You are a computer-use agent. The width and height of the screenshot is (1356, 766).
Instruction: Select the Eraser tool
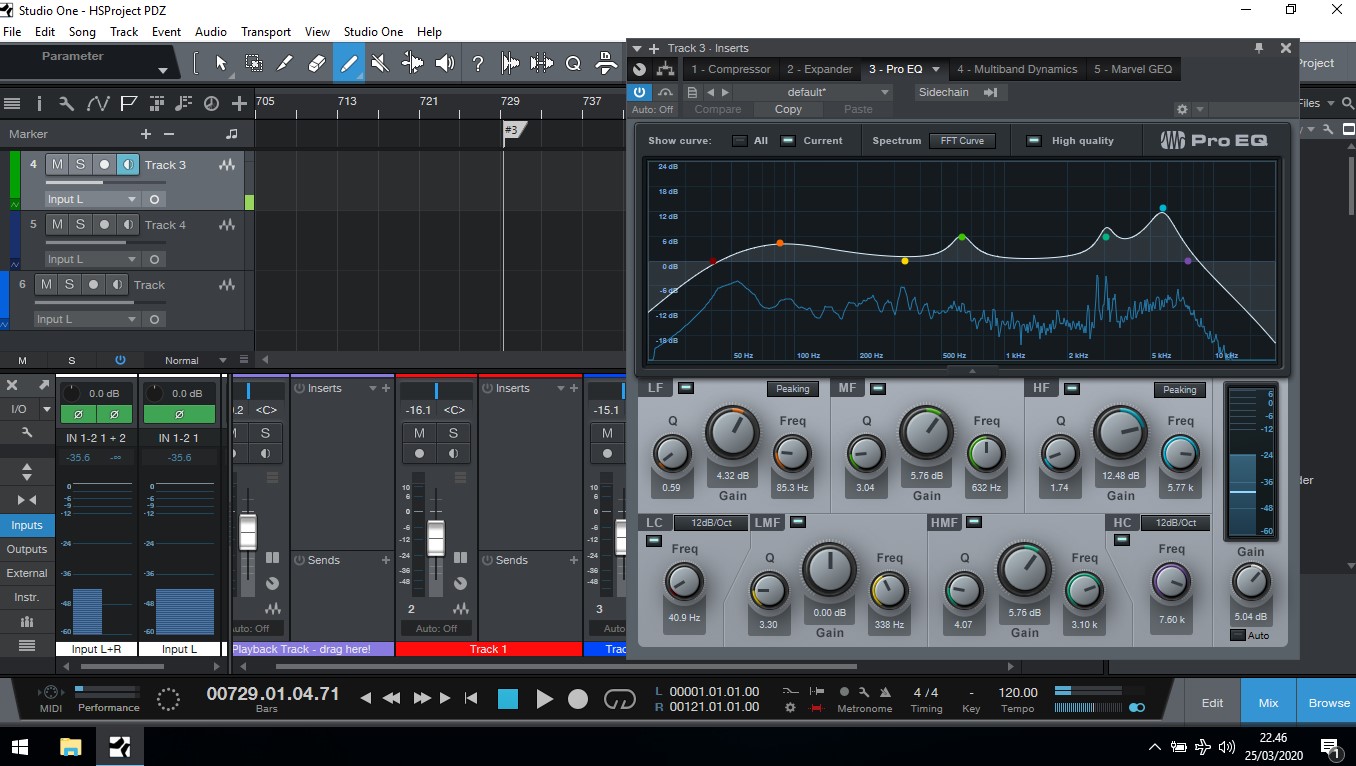pos(317,62)
